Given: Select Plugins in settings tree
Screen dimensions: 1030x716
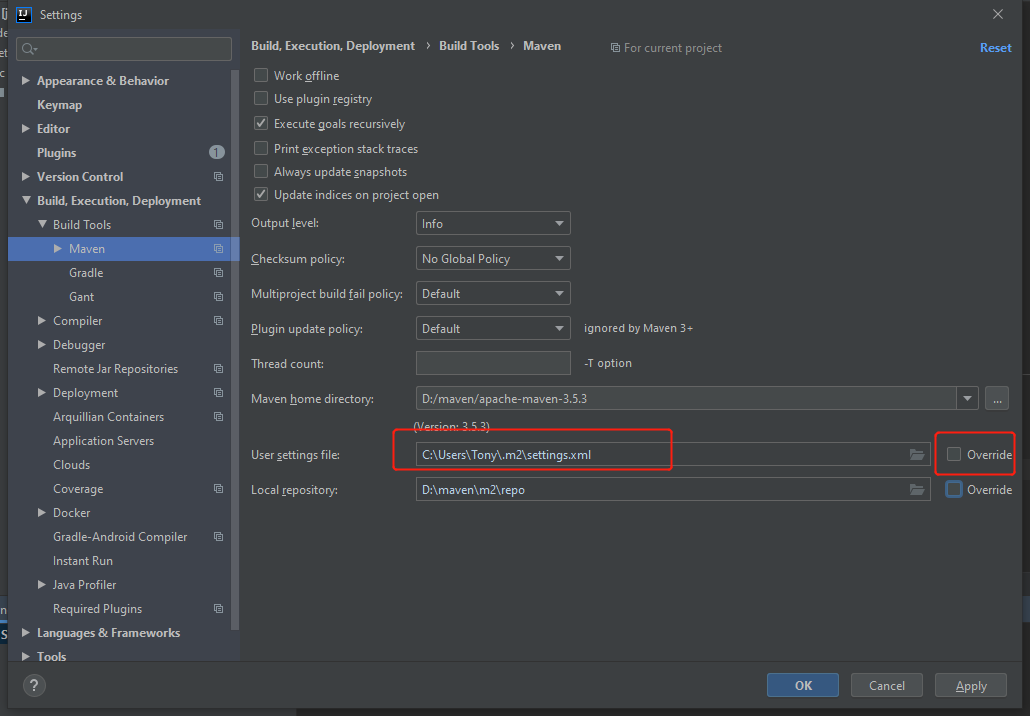Looking at the screenshot, I should point(56,153).
